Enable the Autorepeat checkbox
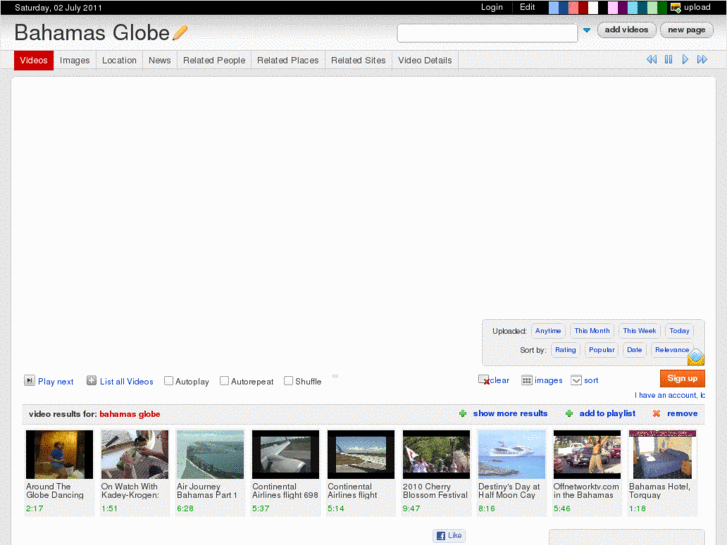Viewport: 727px width, 545px height. [x=224, y=381]
